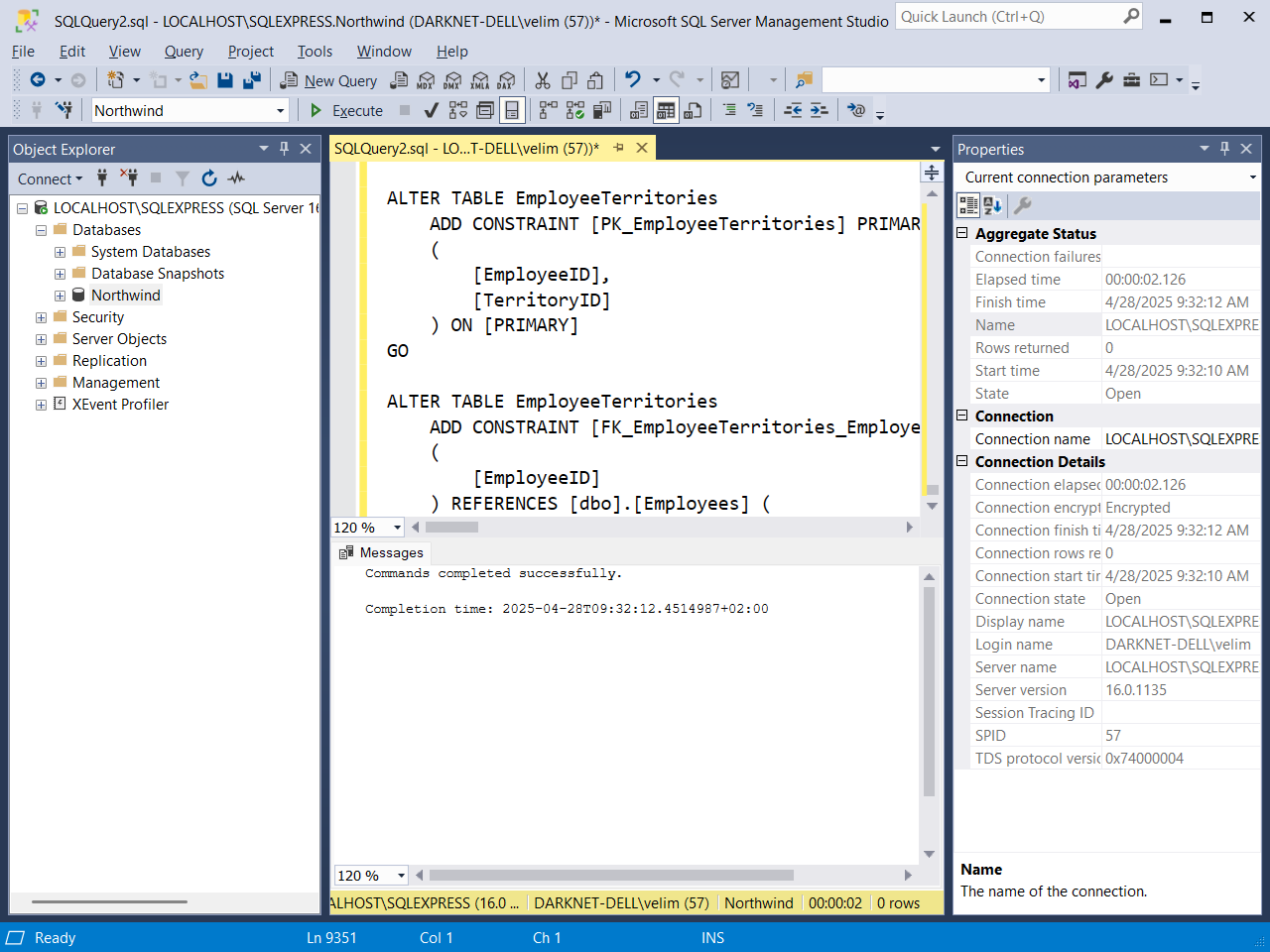Click the Save All toolbar icon
The width and height of the screenshot is (1270, 952).
pos(252,80)
